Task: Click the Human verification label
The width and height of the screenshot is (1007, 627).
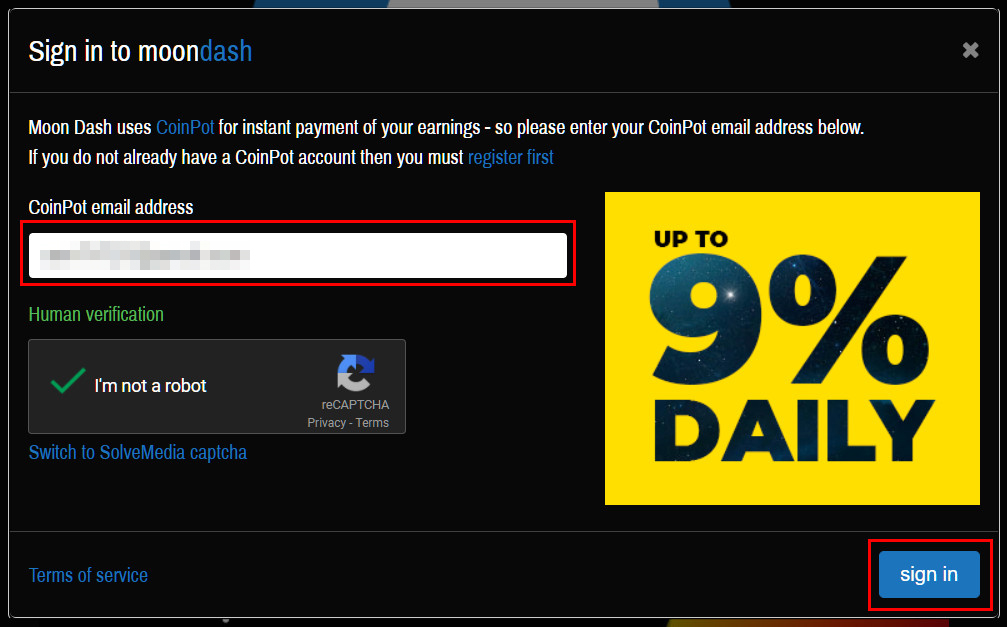Action: pyautogui.click(x=96, y=314)
